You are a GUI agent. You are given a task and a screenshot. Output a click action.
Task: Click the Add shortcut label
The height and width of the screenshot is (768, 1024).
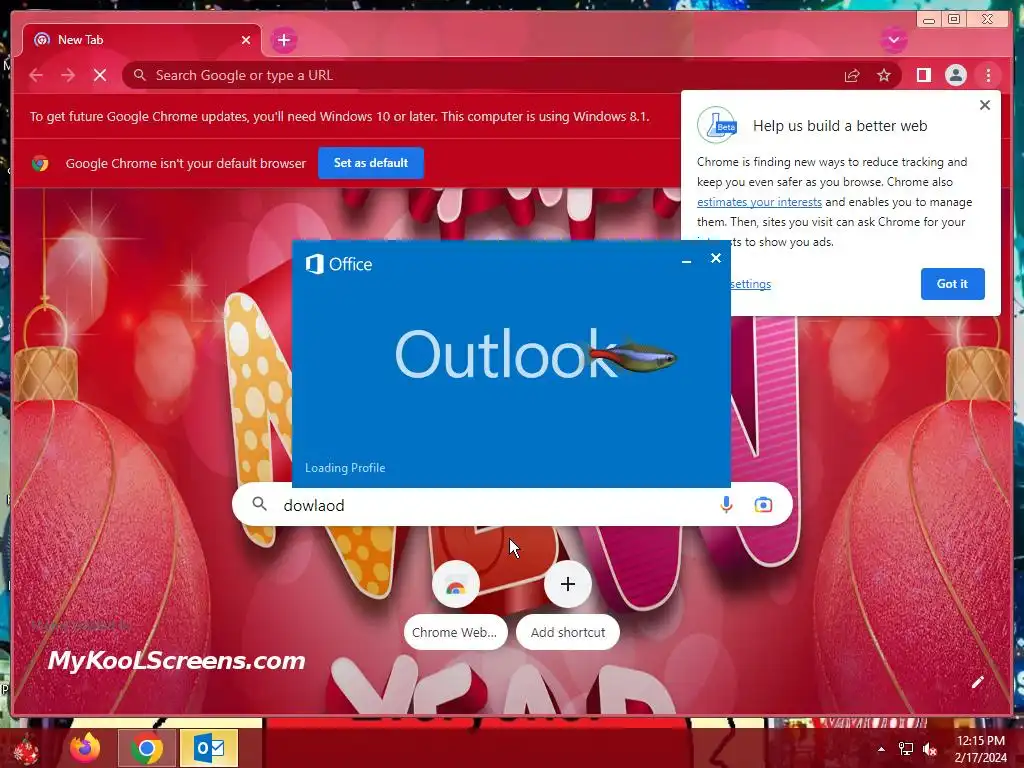click(568, 632)
